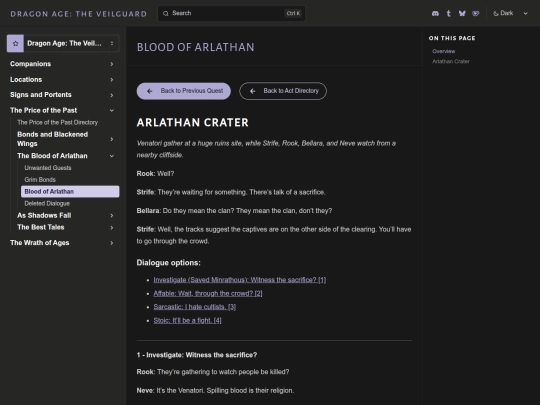The image size is (540, 405).
Task: Open the Ko-fi support icon
Action: click(476, 13)
